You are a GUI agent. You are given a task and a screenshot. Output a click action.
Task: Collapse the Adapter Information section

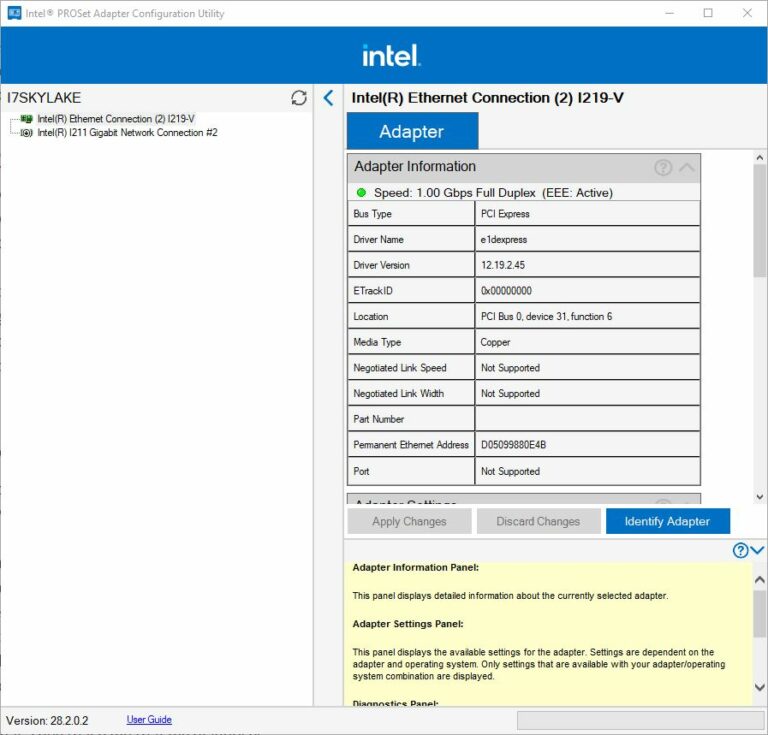pyautogui.click(x=686, y=167)
